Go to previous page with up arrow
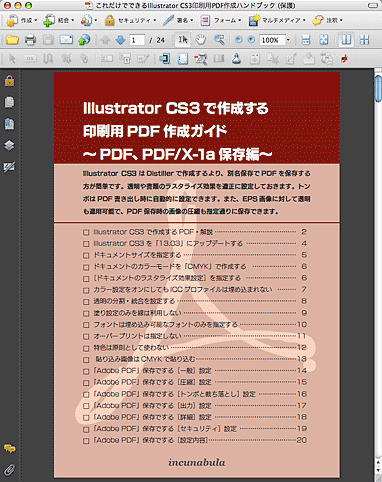The height and width of the screenshot is (482, 382). [x=105, y=40]
